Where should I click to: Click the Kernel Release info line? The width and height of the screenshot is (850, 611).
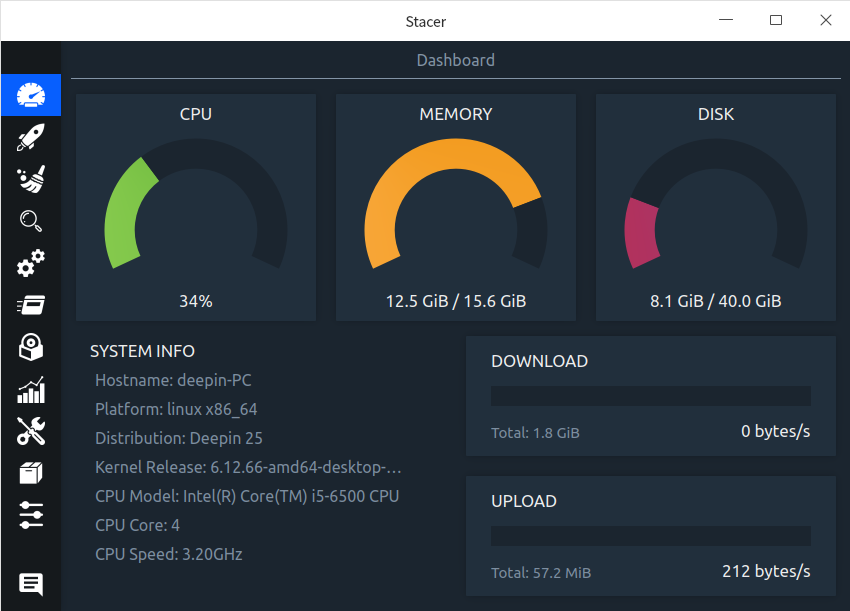click(248, 467)
